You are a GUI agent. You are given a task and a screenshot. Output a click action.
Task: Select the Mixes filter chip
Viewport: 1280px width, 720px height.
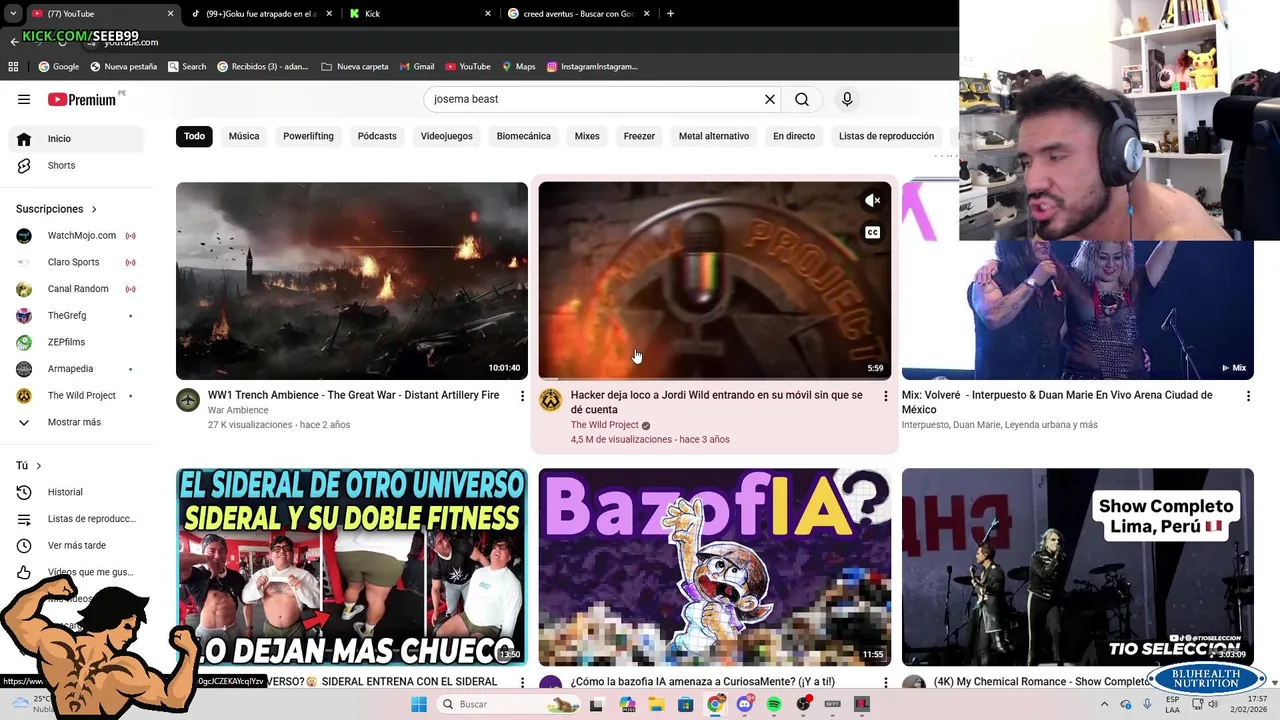(587, 136)
